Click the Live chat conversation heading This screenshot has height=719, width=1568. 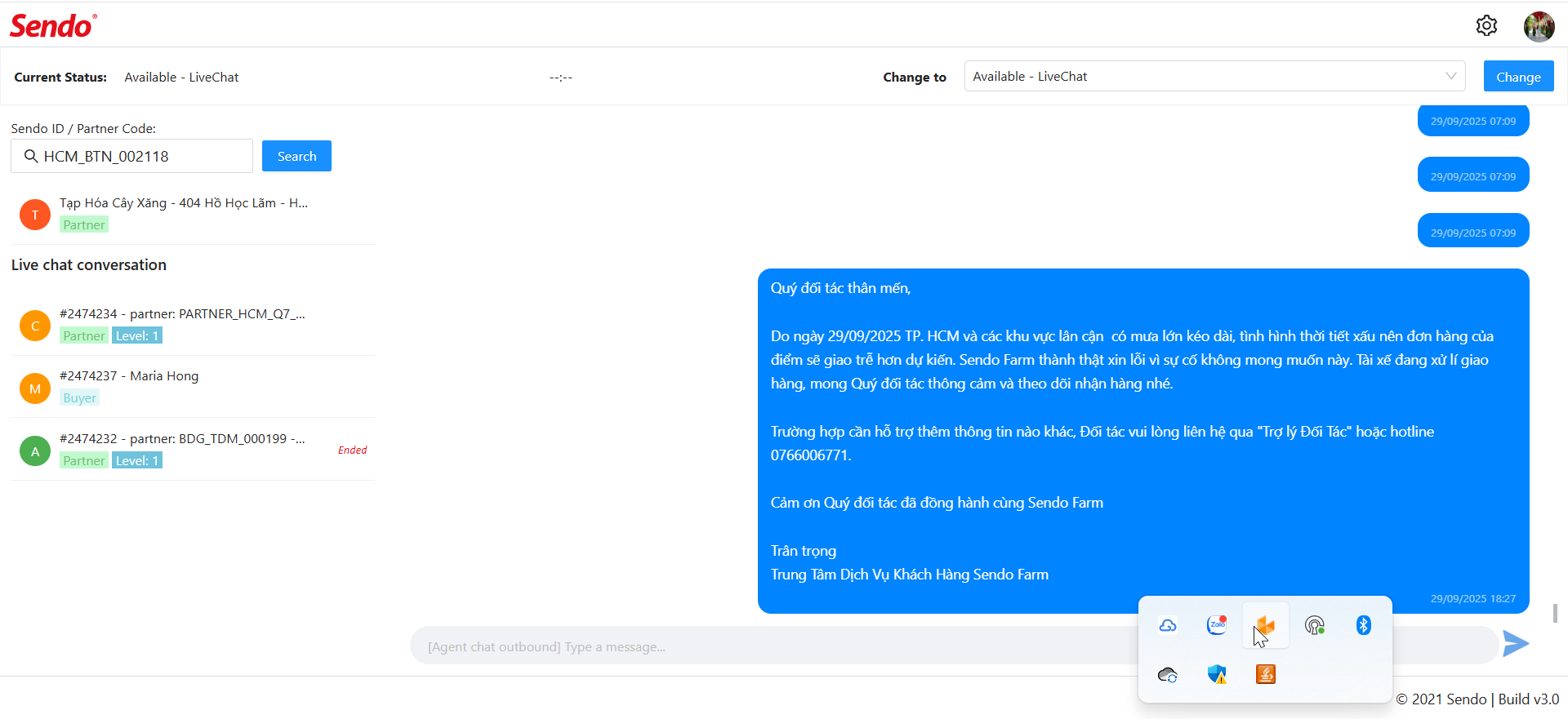[89, 264]
